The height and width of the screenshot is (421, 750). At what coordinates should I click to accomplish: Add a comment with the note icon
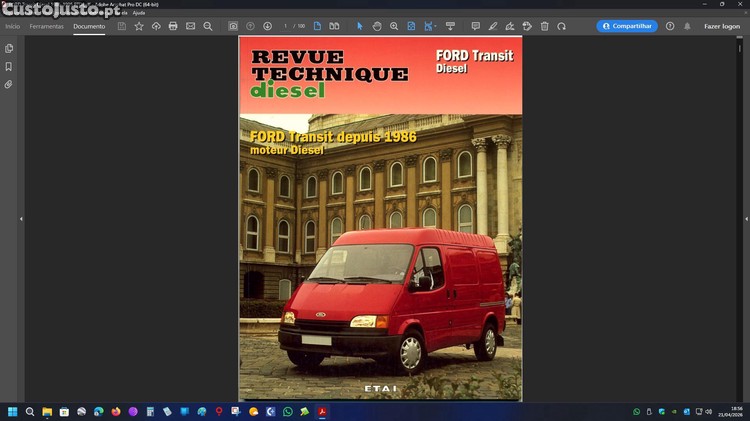click(x=475, y=26)
